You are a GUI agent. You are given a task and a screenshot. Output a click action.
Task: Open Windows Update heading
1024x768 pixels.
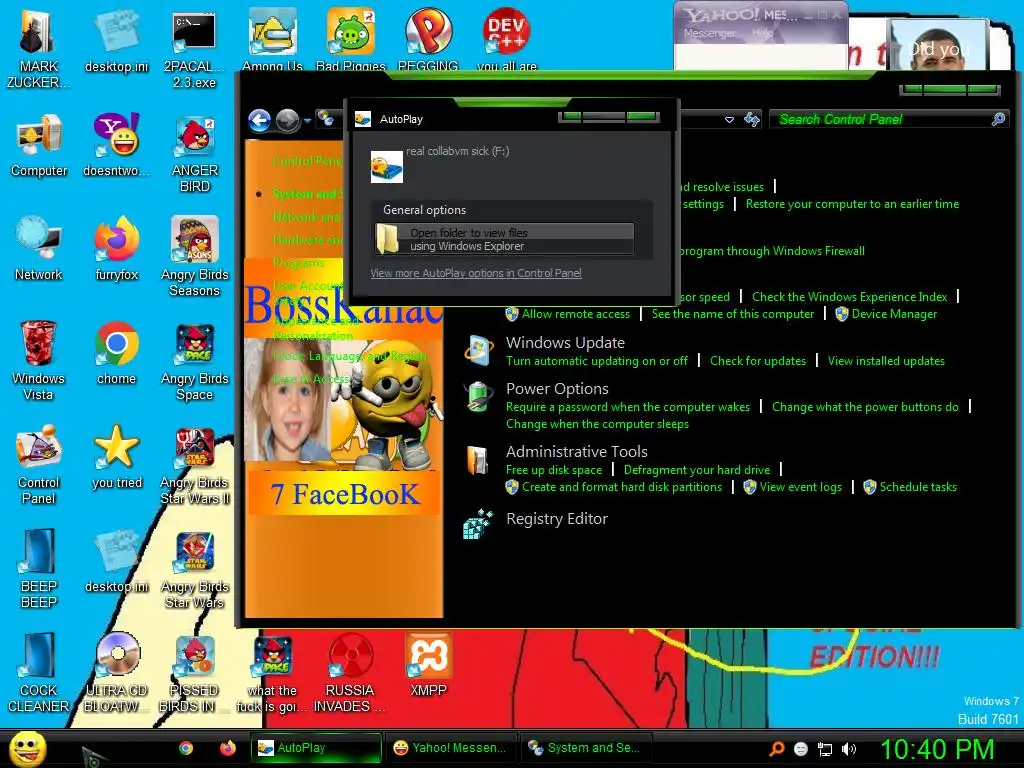pyautogui.click(x=566, y=343)
